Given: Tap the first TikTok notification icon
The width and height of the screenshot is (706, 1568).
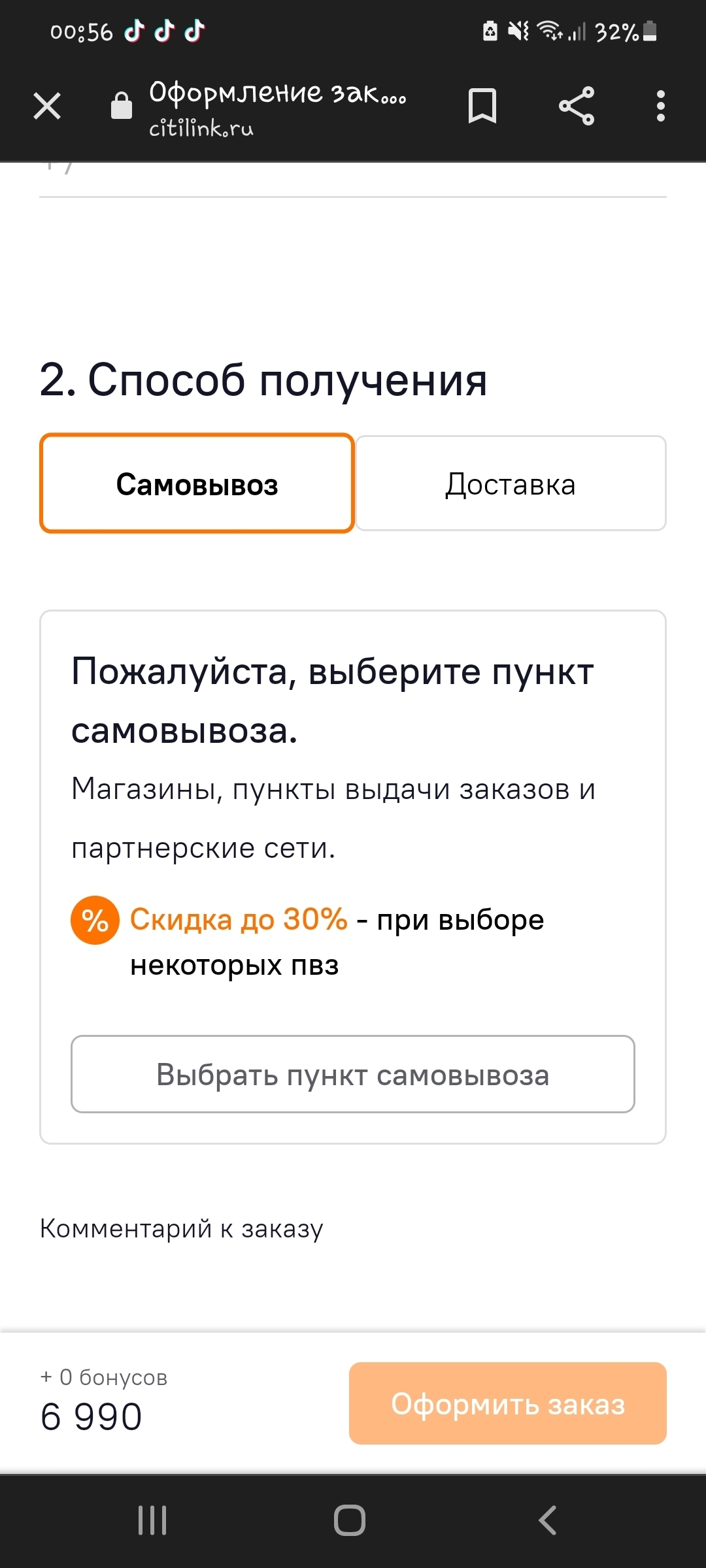Looking at the screenshot, I should coord(135,31).
